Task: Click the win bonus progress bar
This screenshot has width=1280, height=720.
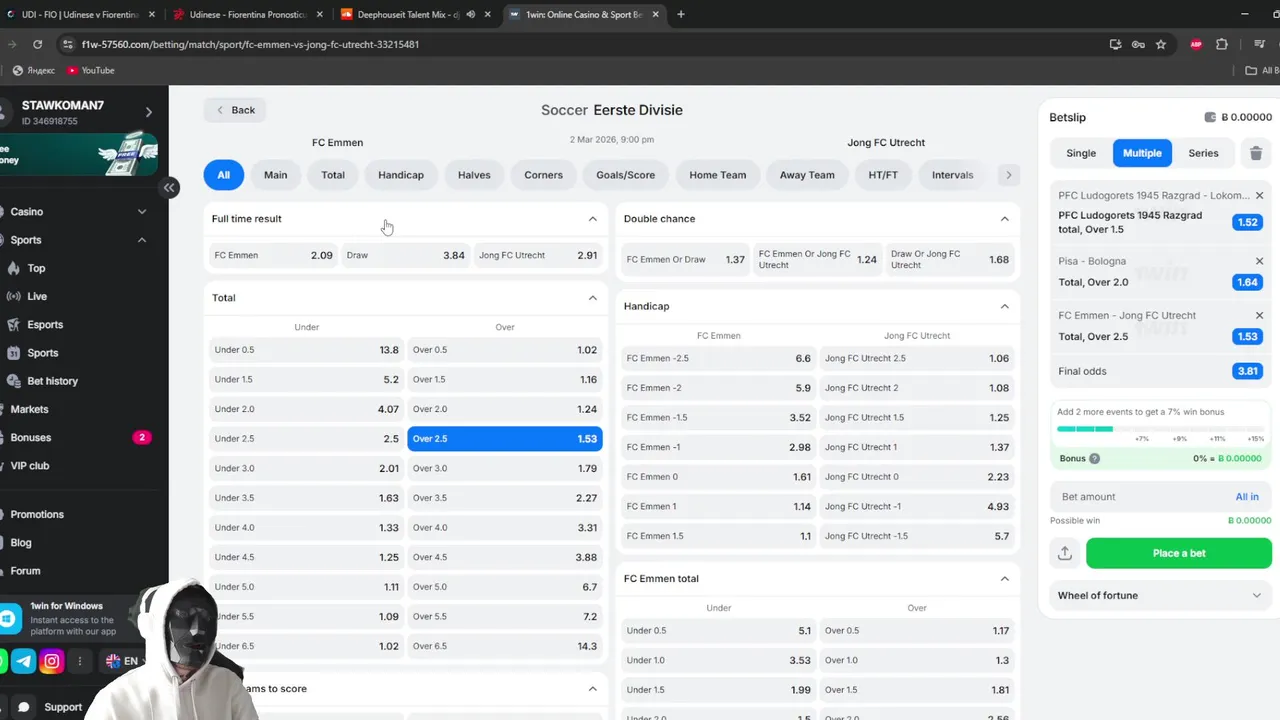Action: click(1160, 429)
